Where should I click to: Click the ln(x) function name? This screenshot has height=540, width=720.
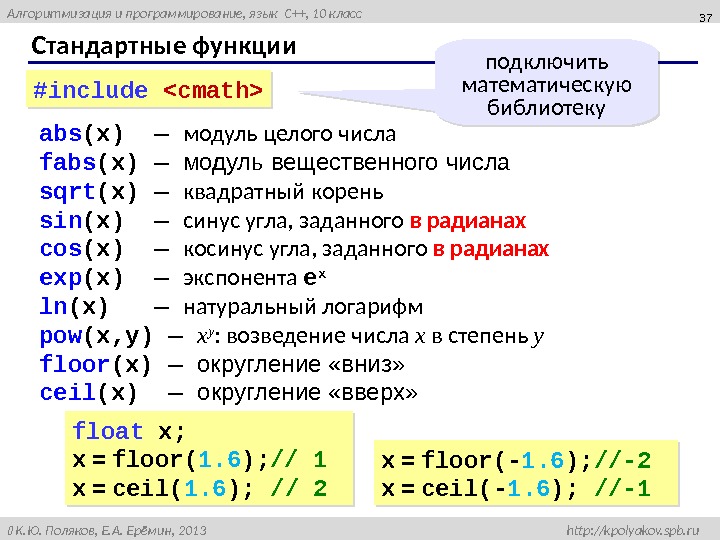click(x=74, y=306)
